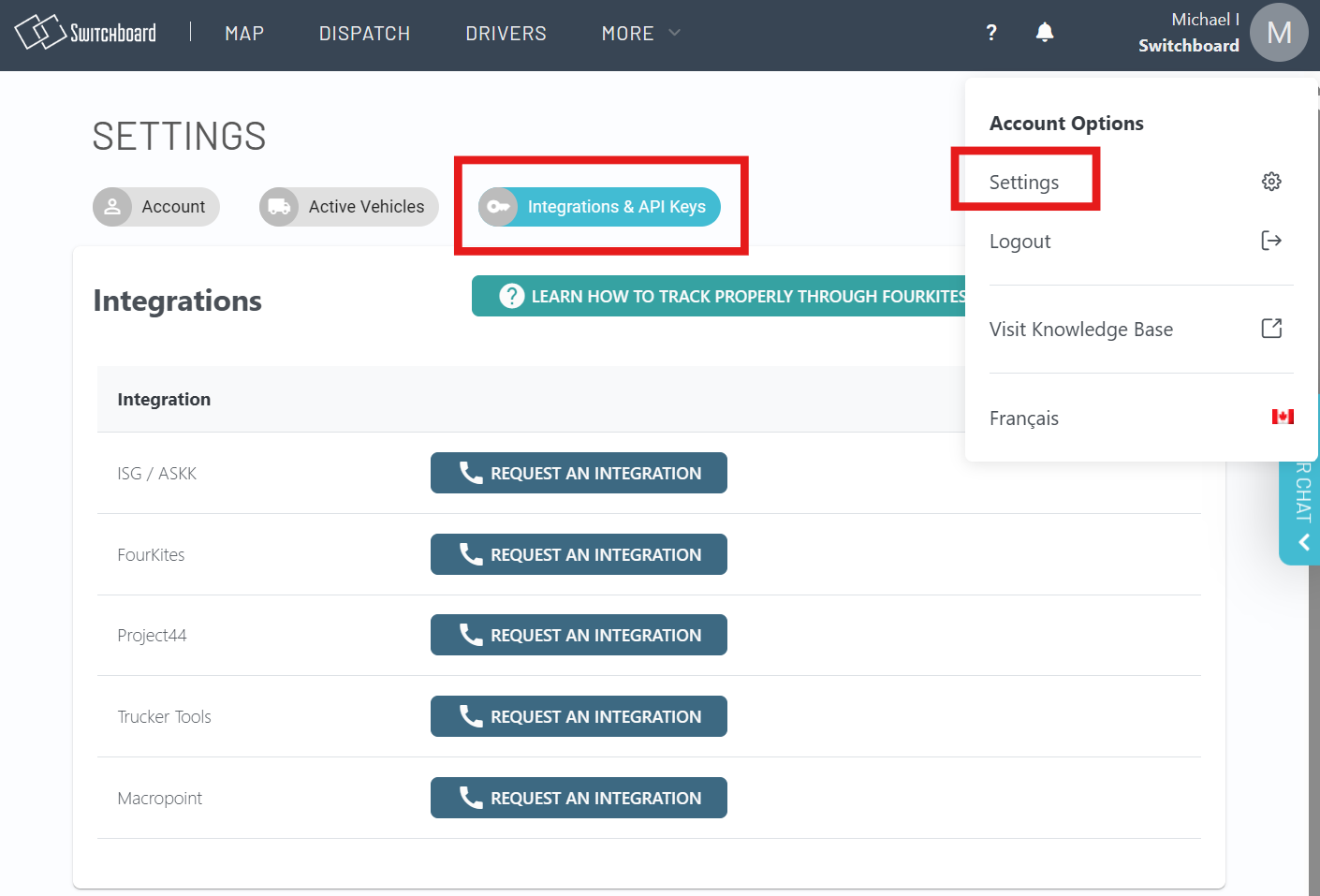Click the ISG / ASKK row label
This screenshot has height=896, width=1320.
click(x=157, y=474)
